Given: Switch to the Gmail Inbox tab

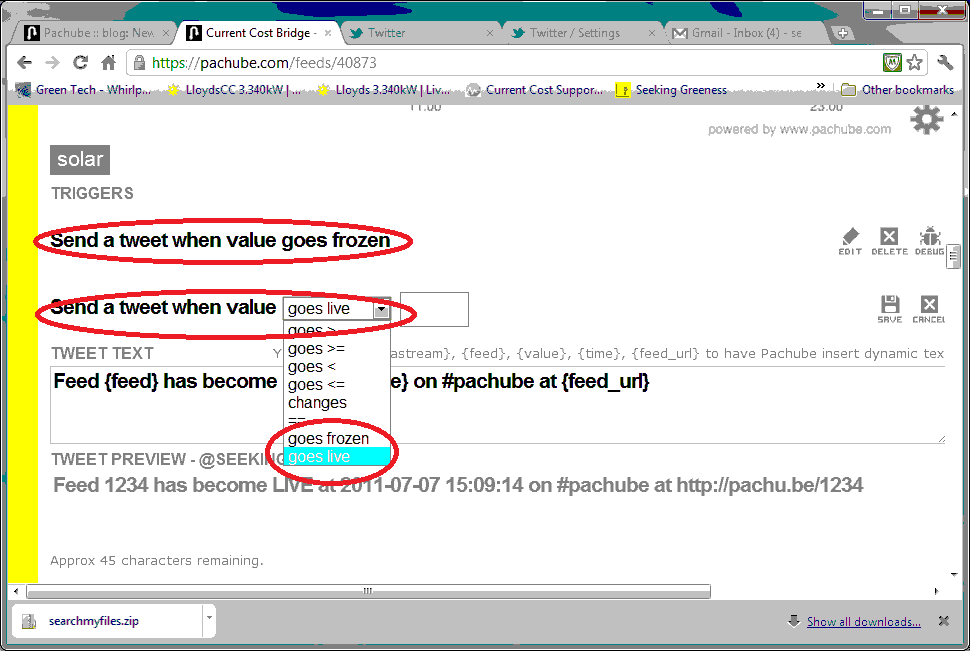Looking at the screenshot, I should tap(746, 33).
